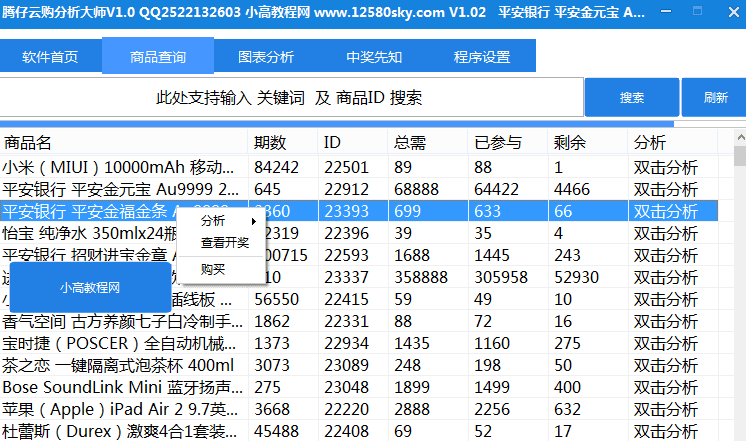Click the 期数 cell 56550
The width and height of the screenshot is (746, 441).
(x=276, y=299)
